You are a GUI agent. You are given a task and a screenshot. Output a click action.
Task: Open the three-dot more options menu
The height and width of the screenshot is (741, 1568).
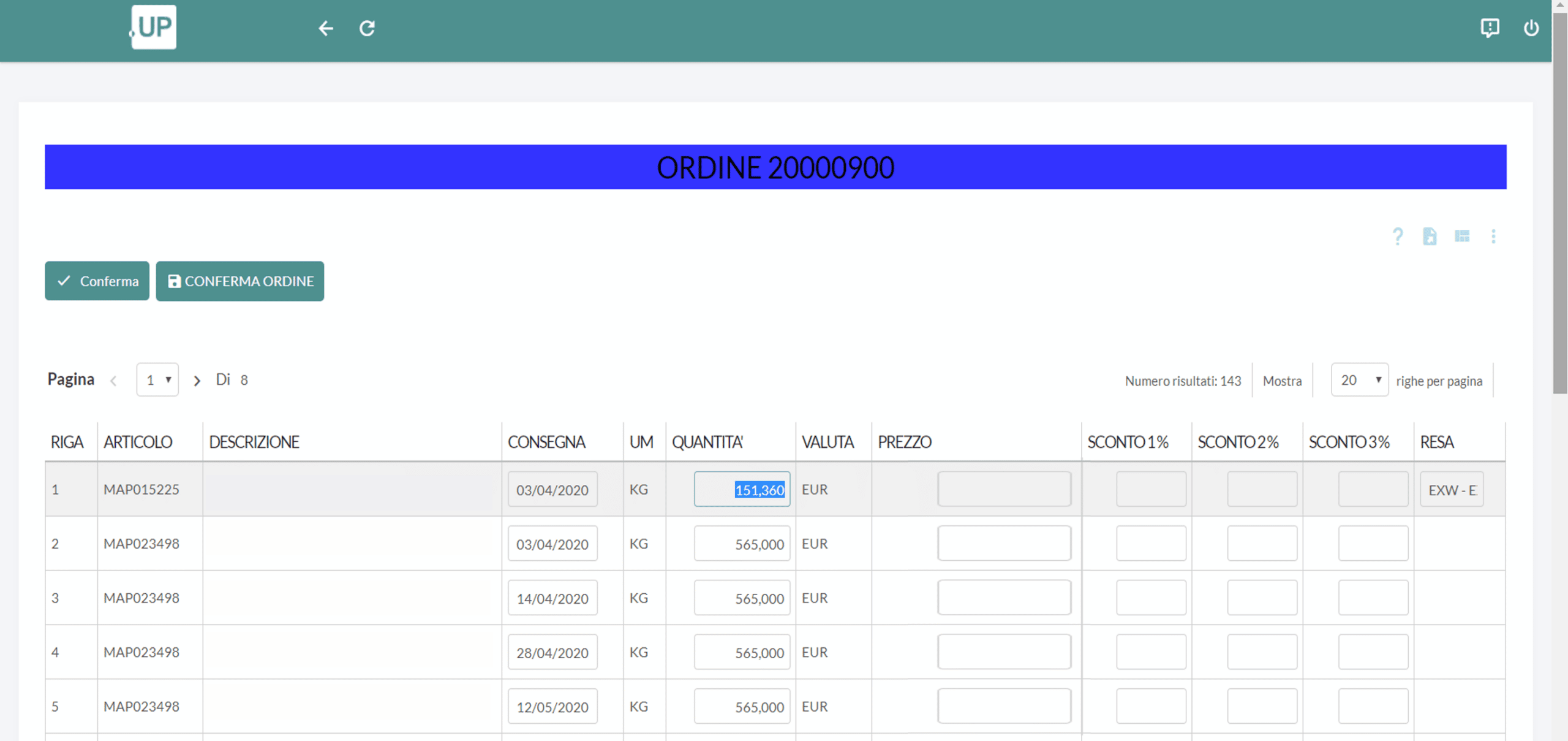(1493, 237)
